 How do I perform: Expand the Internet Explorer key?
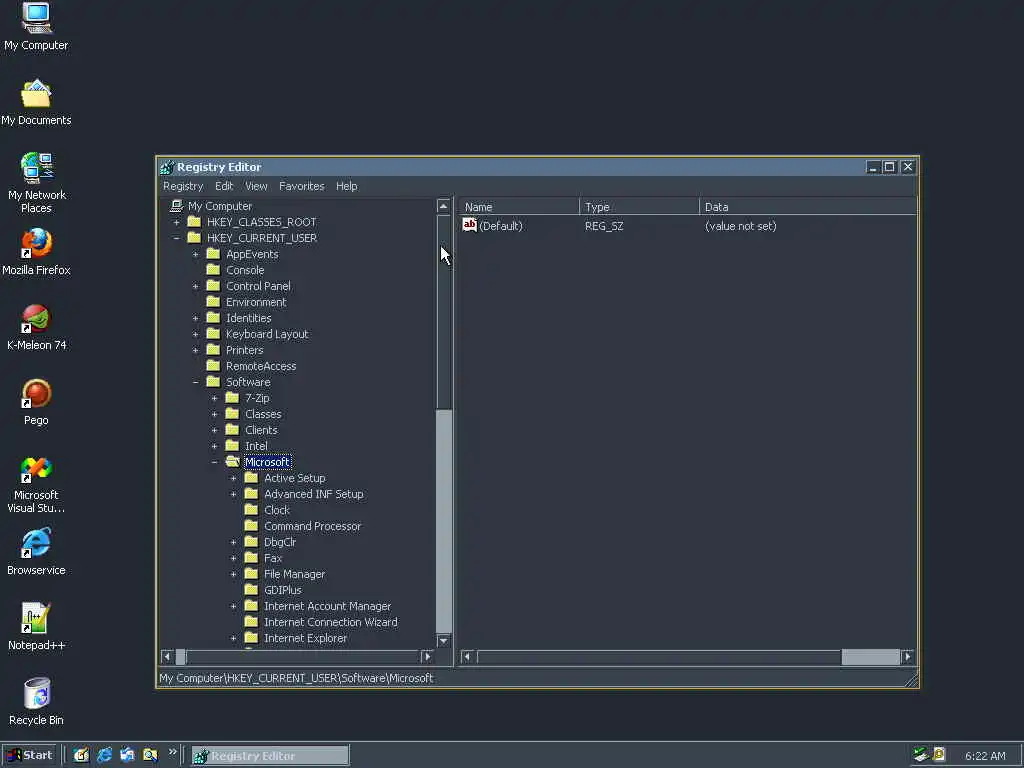[x=233, y=638]
